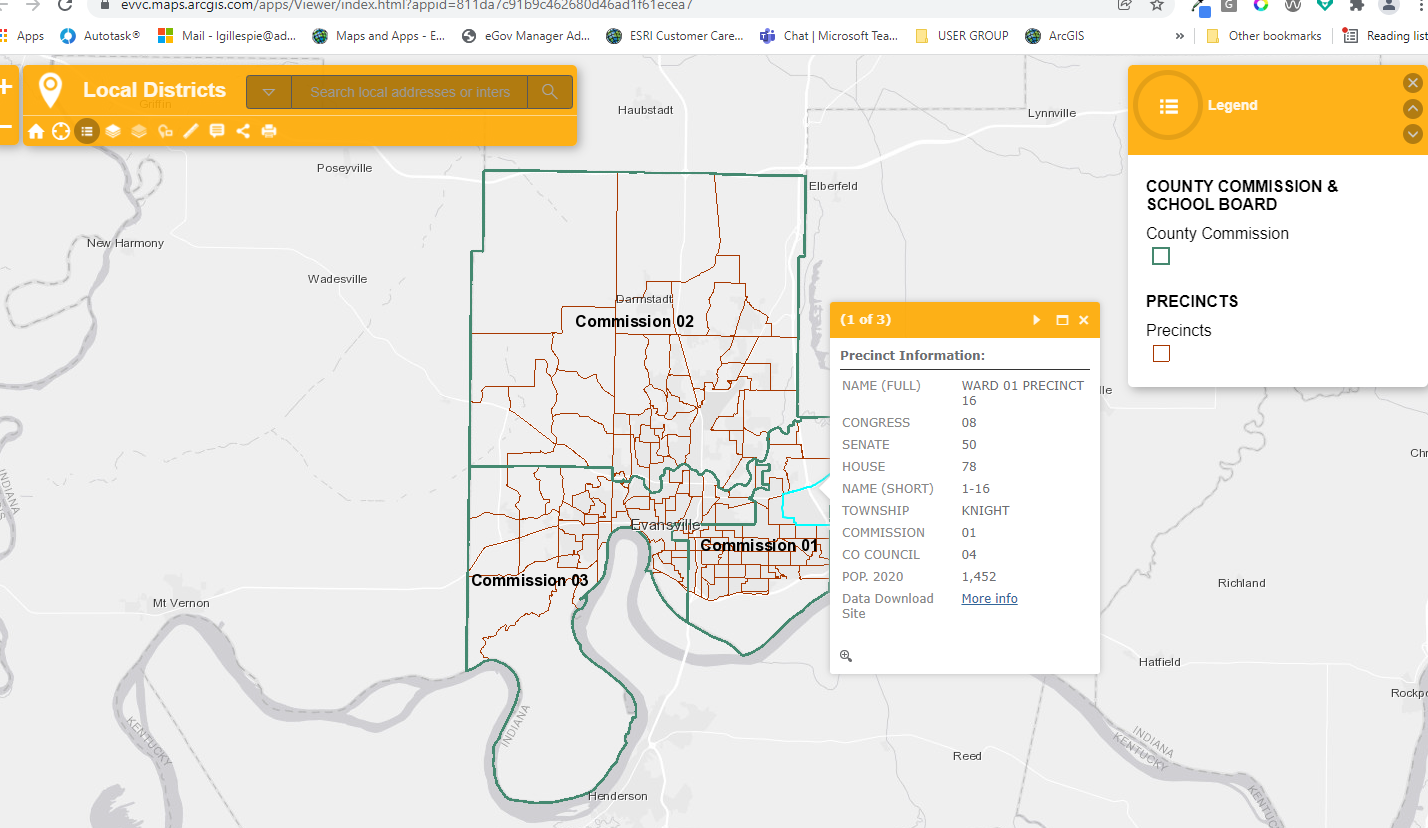Open the ESRI Customer Care bookmark
The width and height of the screenshot is (1428, 828).
coord(675,36)
